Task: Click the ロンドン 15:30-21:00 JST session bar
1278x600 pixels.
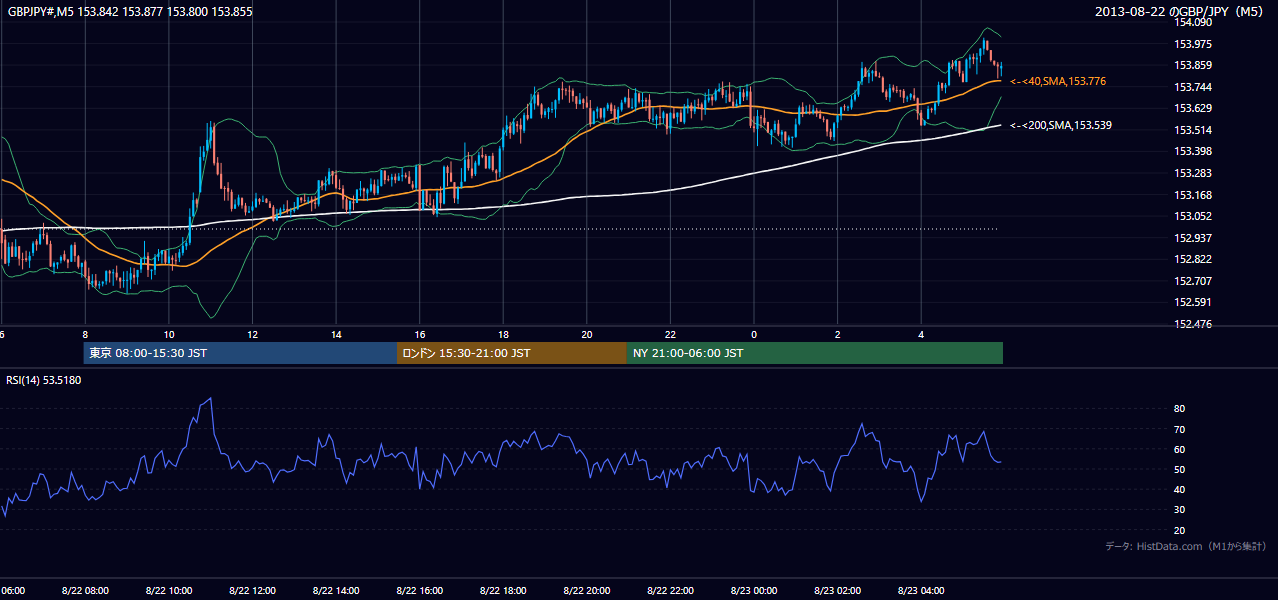Action: (x=512, y=353)
